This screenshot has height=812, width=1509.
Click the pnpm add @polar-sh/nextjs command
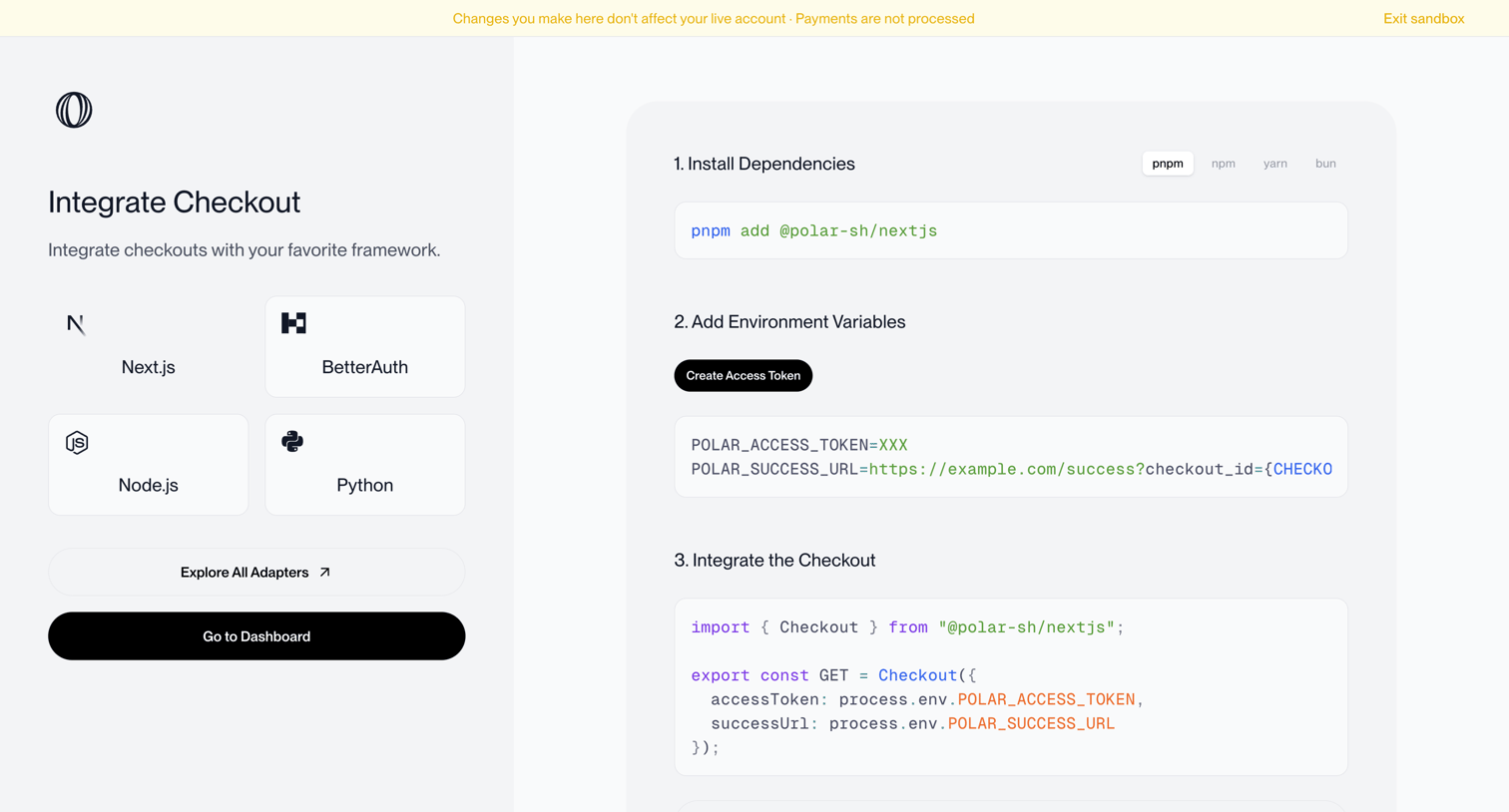814,231
